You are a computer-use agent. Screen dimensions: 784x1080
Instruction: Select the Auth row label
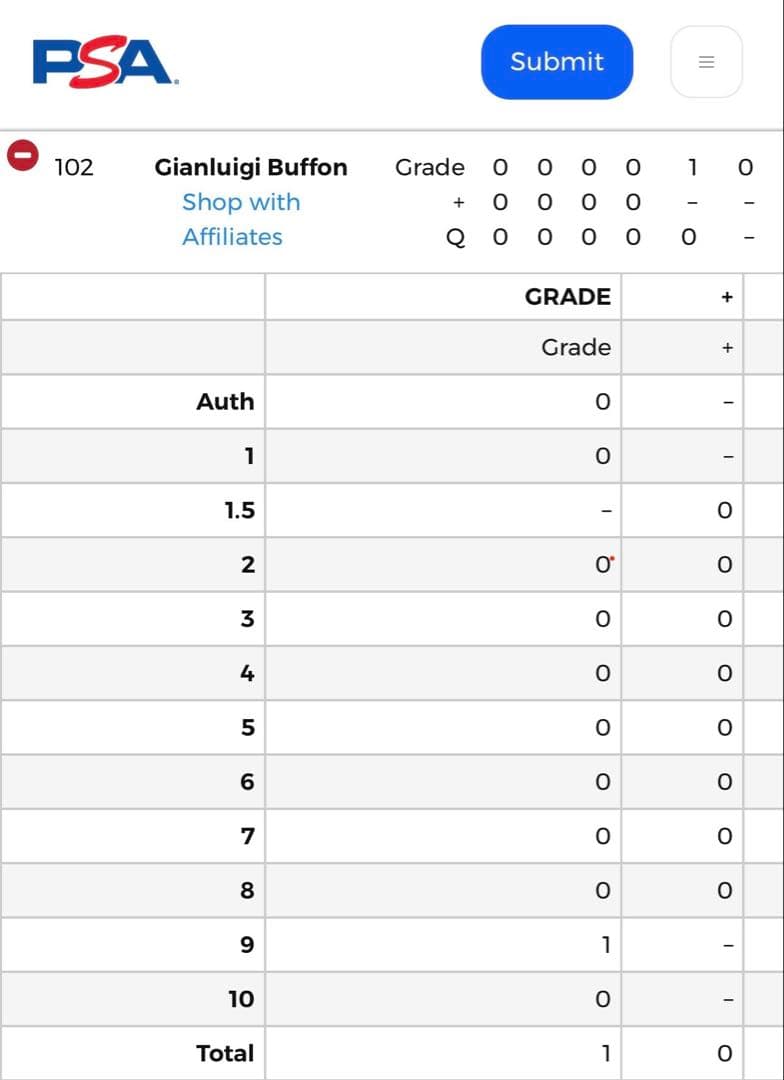(225, 402)
